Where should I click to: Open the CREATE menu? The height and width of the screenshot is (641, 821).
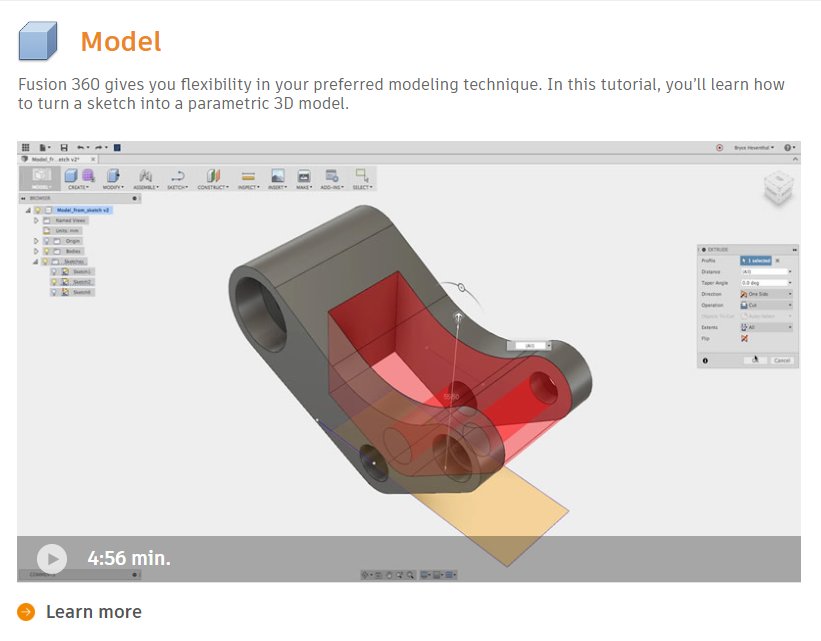79,187
